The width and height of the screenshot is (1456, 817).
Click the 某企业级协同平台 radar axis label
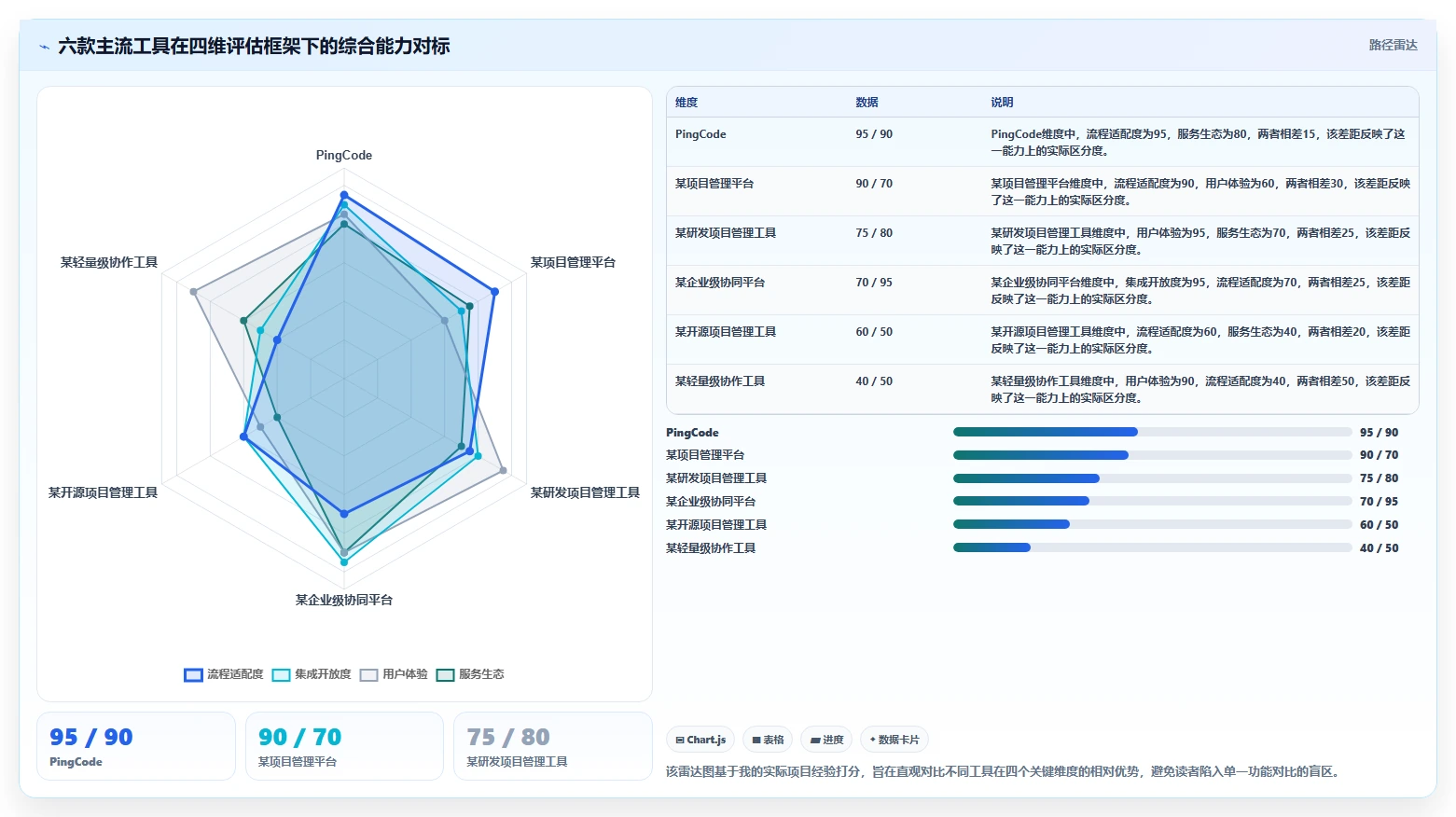344,600
